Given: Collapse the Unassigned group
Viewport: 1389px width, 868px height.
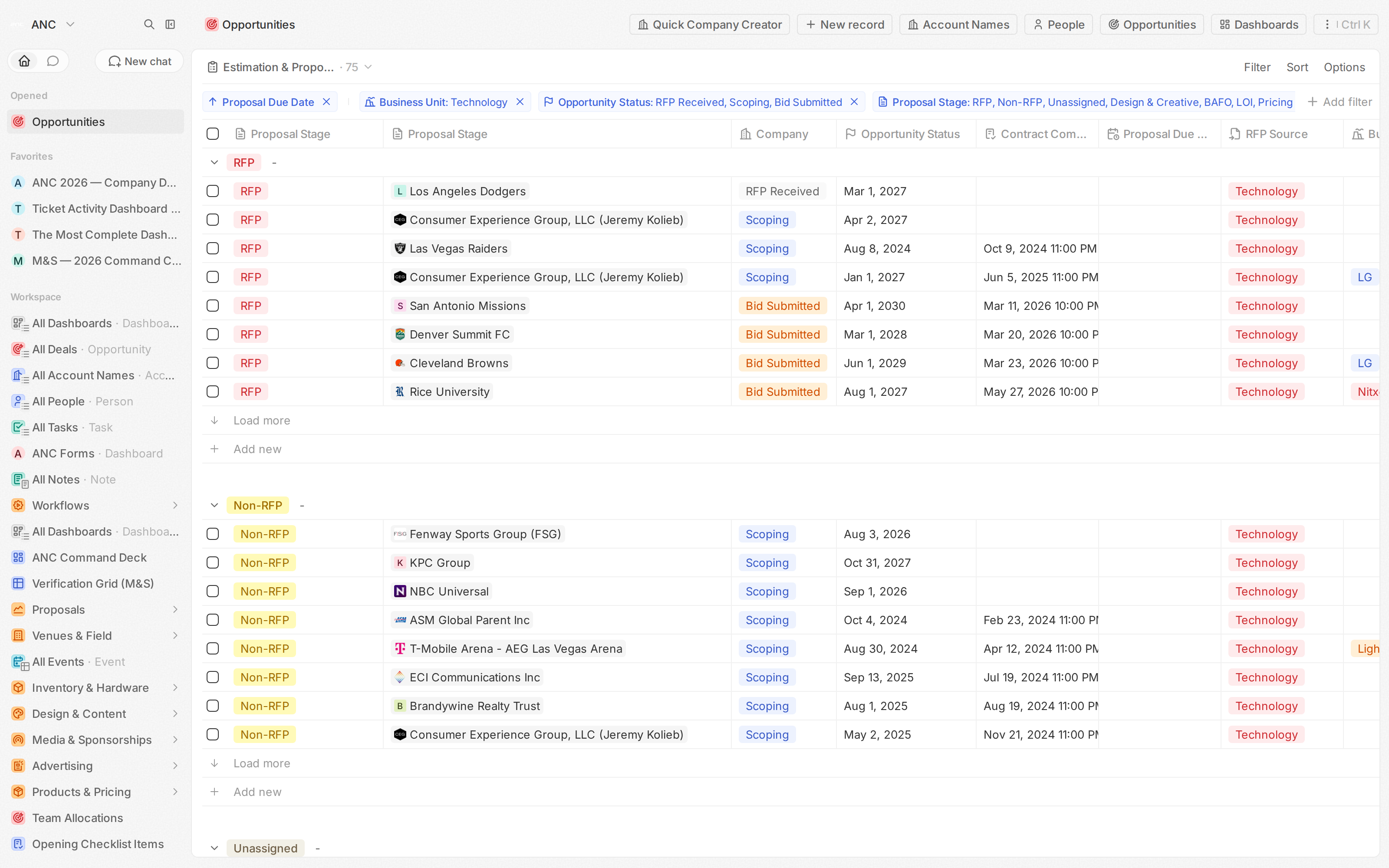Looking at the screenshot, I should click(x=214, y=848).
